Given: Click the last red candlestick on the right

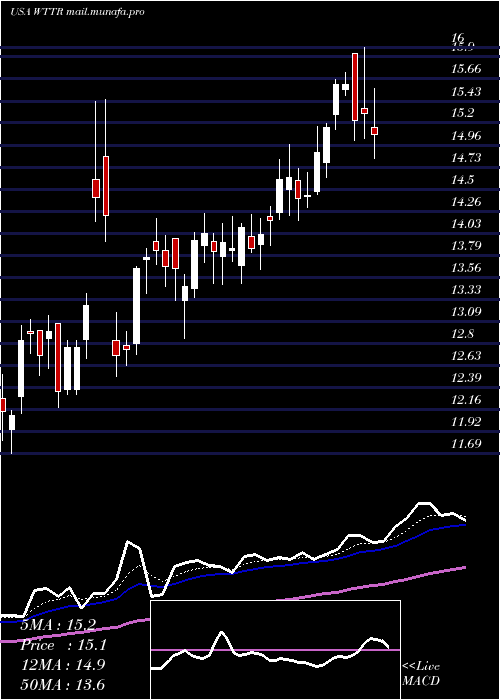Looking at the screenshot, I should 375,131.
